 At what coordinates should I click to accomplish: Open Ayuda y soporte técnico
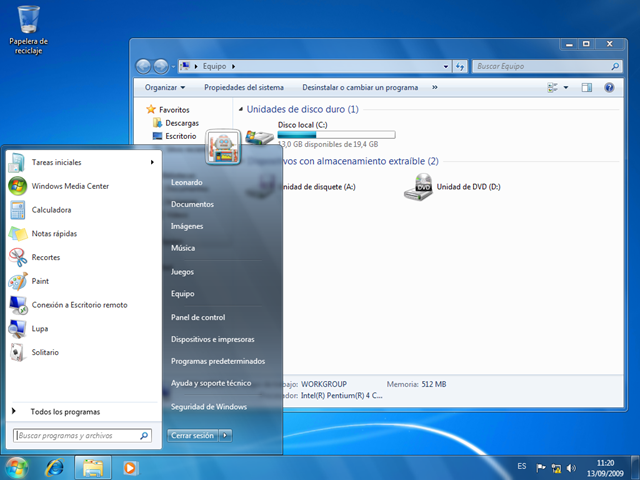click(211, 383)
